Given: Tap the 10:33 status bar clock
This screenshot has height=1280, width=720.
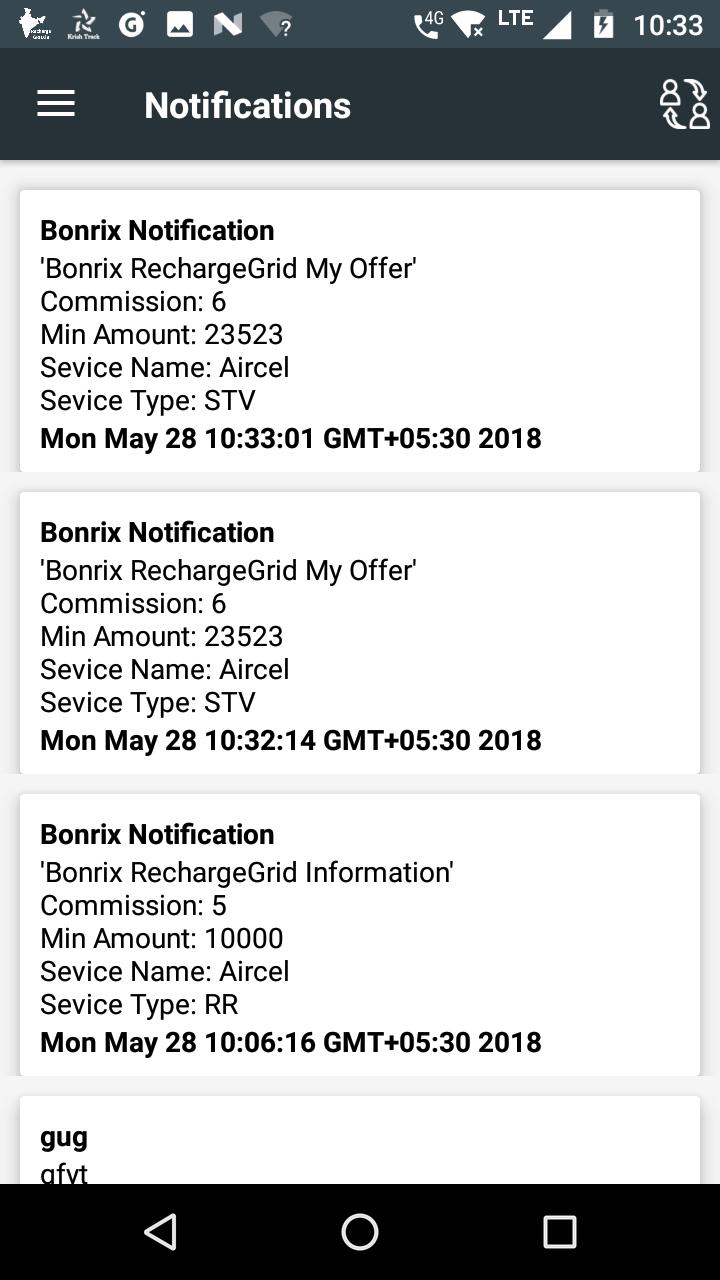Looking at the screenshot, I should 669,24.
